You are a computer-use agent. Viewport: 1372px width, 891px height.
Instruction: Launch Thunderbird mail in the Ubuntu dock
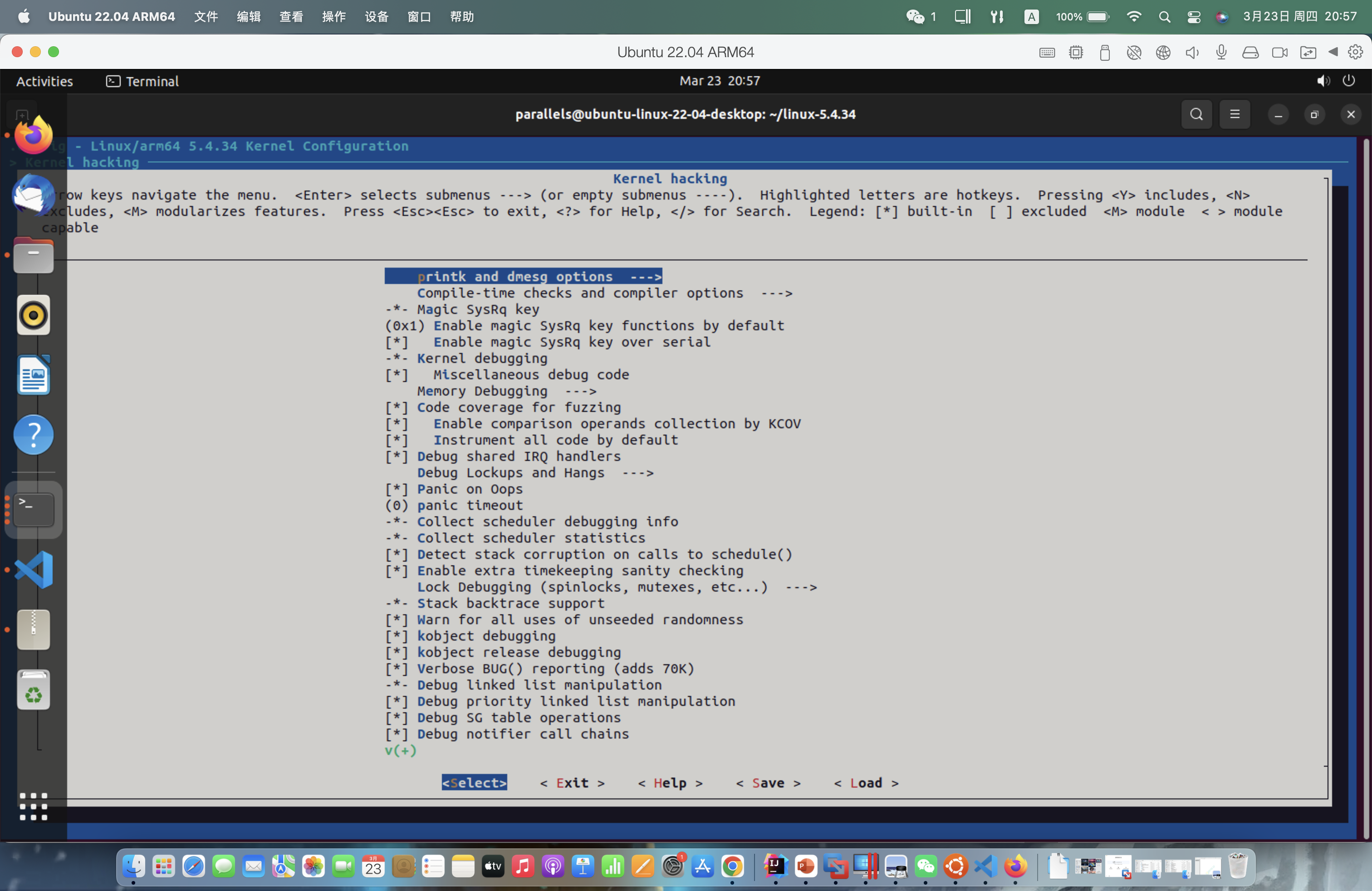34,195
